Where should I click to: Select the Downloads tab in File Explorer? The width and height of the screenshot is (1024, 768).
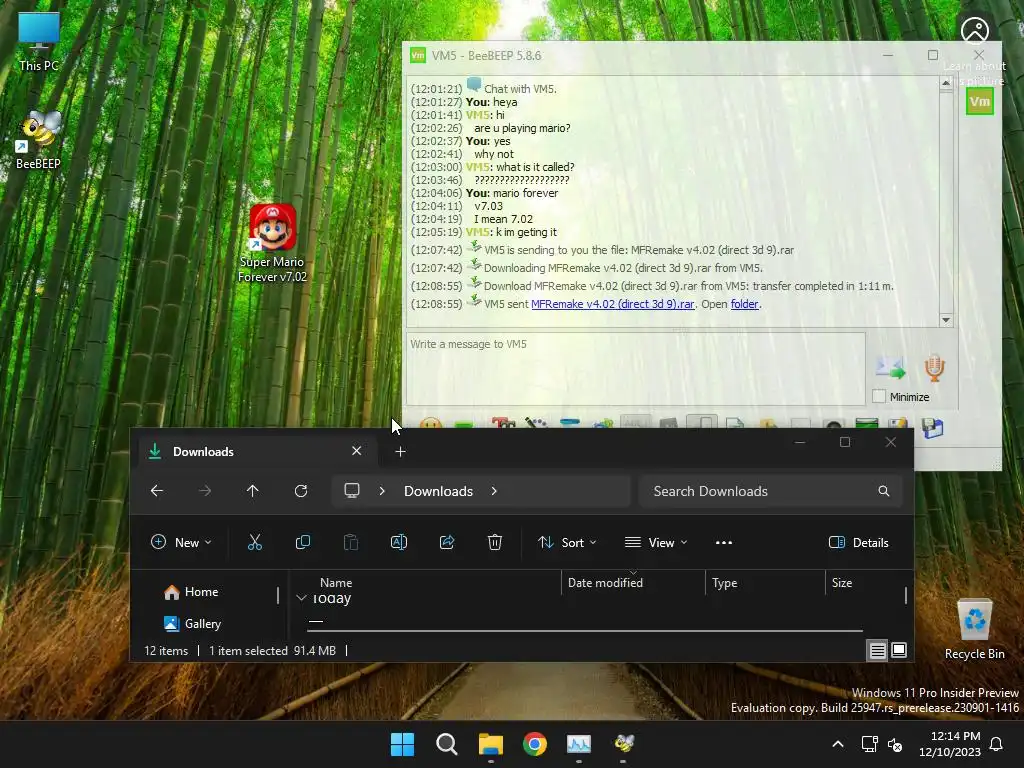tap(258, 451)
